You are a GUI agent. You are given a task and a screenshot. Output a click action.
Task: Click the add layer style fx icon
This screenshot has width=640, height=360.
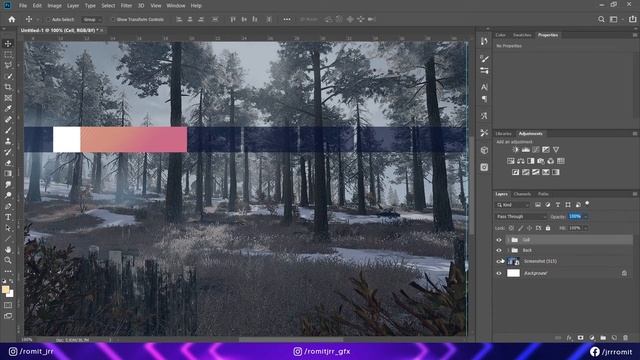(569, 338)
